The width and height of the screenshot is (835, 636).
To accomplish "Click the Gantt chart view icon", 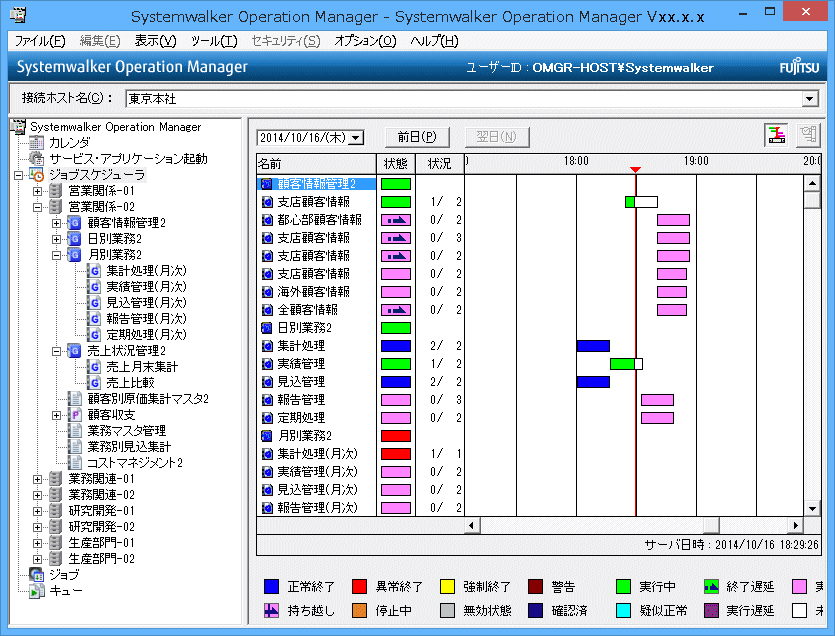I will click(775, 136).
